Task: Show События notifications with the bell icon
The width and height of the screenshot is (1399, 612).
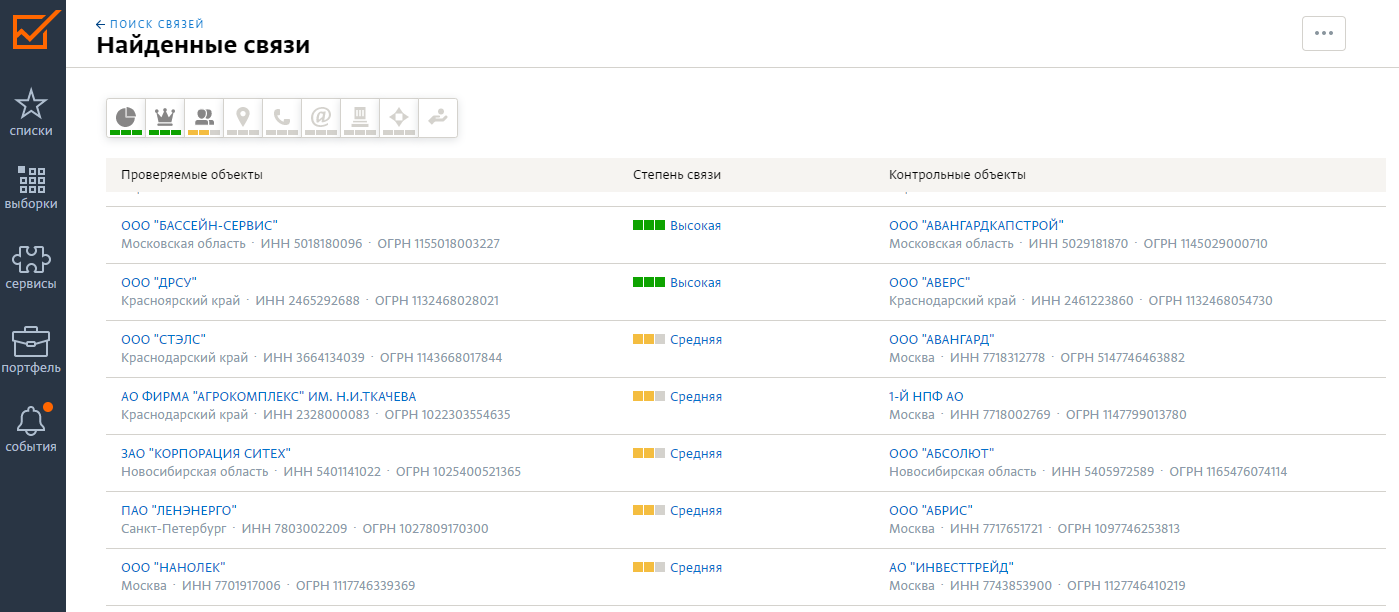Action: point(32,429)
